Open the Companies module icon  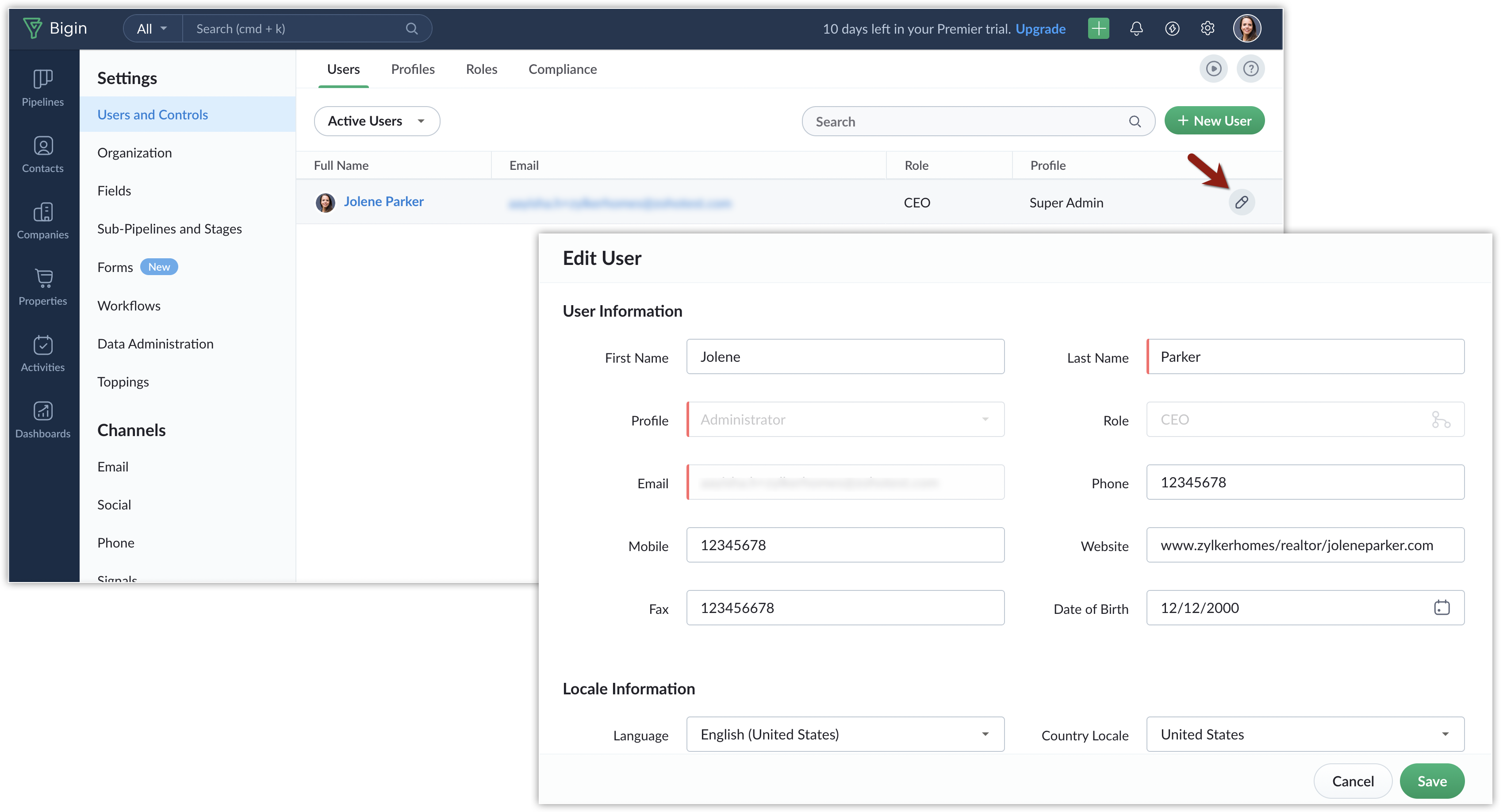tap(42, 221)
